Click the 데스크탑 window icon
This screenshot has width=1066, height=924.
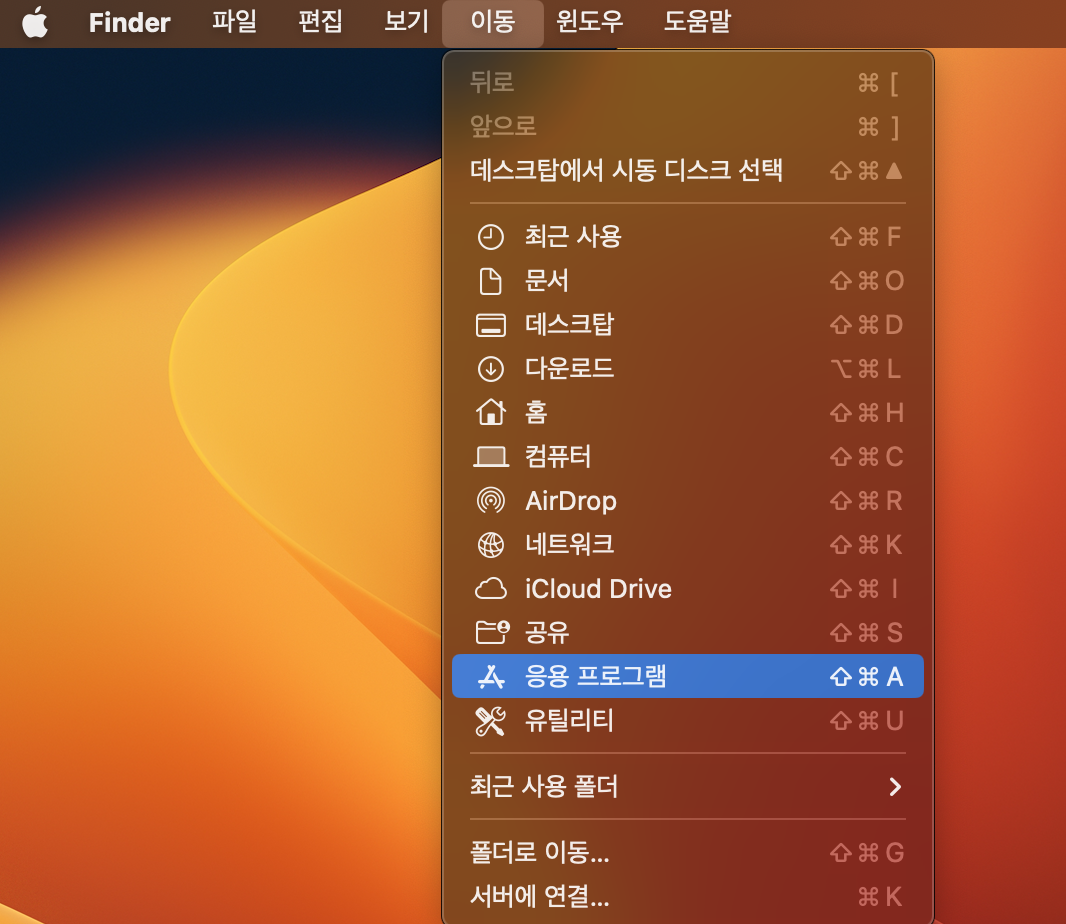[491, 324]
